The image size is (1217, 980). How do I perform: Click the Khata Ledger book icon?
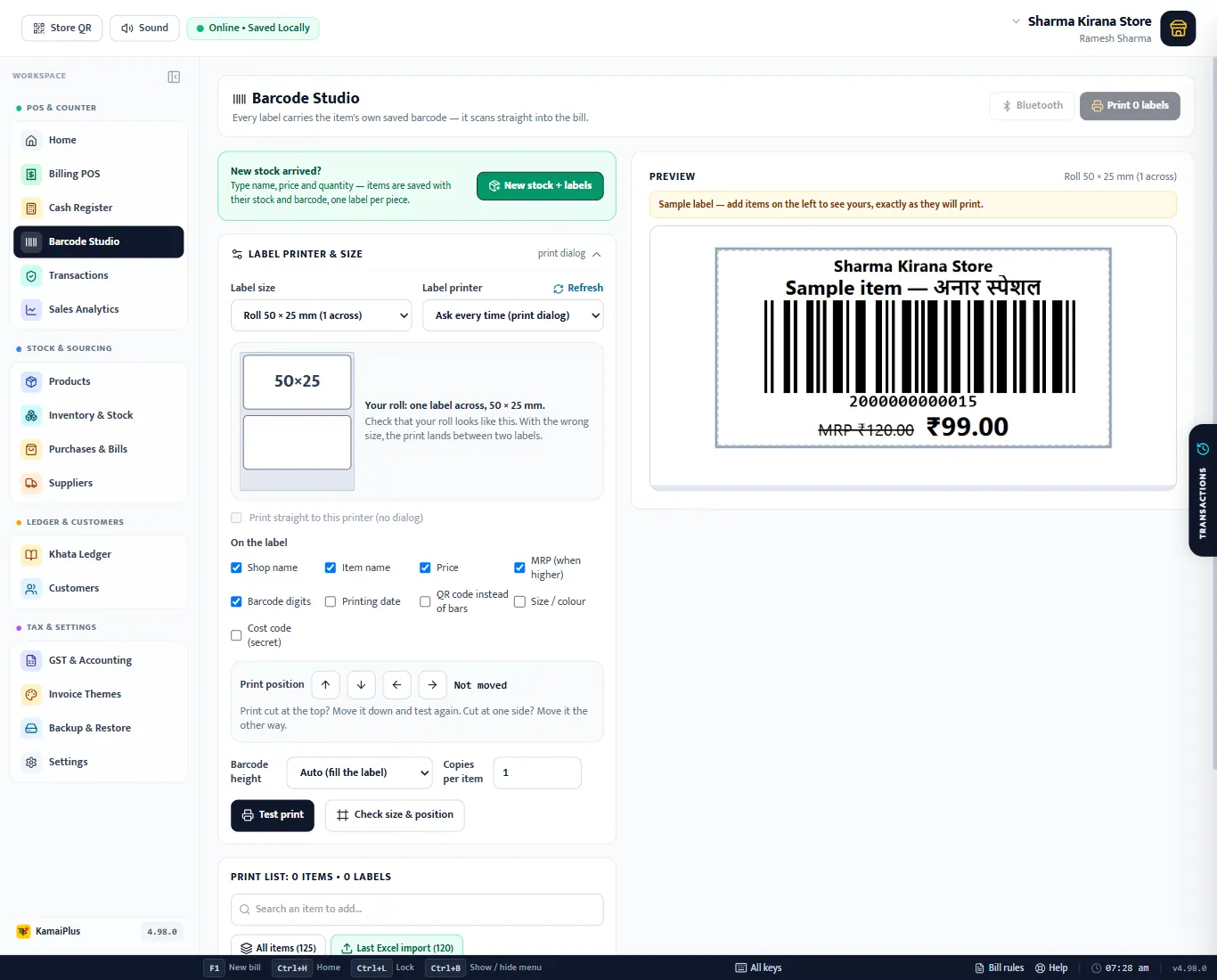(x=31, y=555)
